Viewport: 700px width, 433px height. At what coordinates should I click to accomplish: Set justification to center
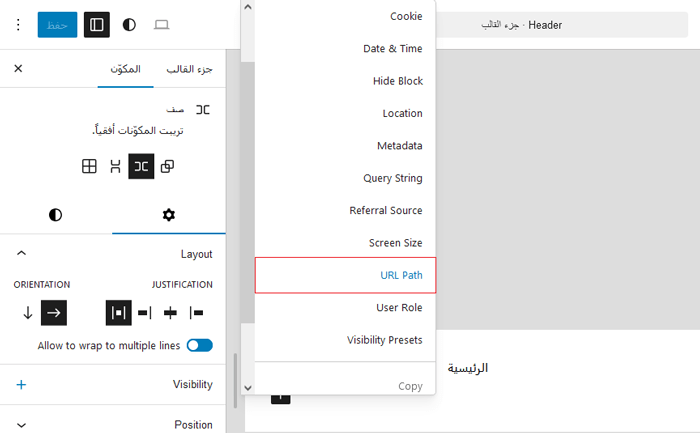pyautogui.click(x=170, y=313)
